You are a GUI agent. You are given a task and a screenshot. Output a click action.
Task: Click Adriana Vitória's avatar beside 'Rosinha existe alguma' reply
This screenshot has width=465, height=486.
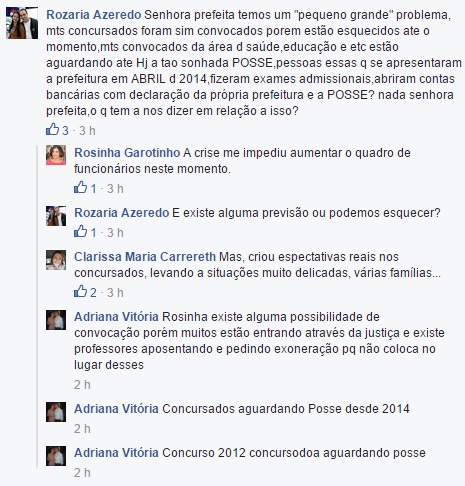56,320
